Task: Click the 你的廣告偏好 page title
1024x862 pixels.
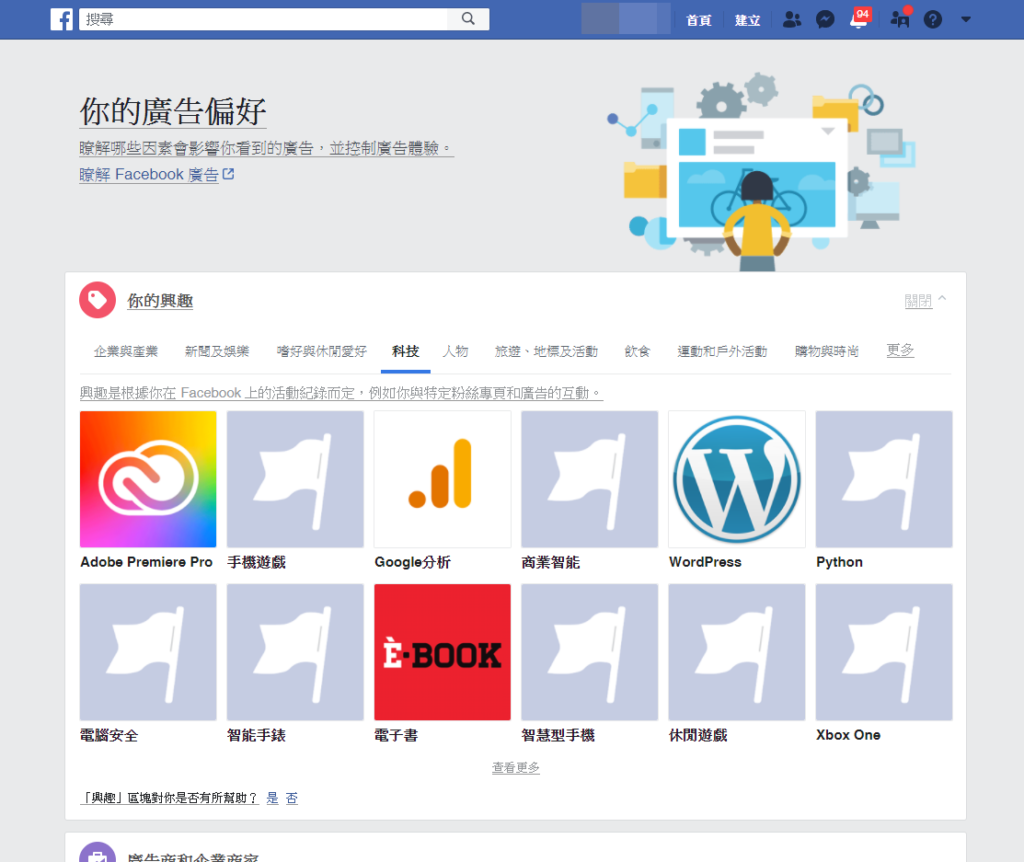Action: point(172,111)
